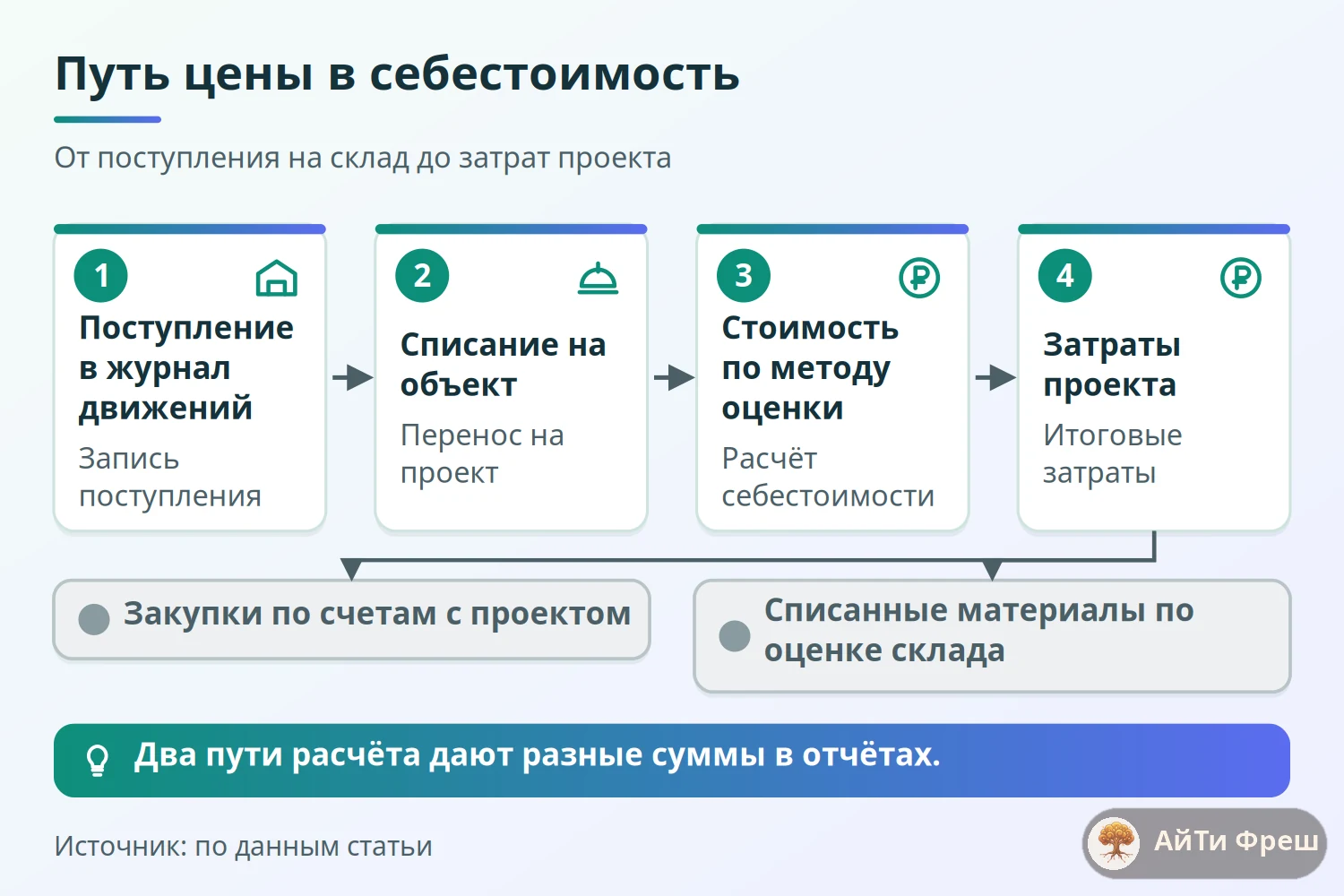Click the heading Списание на объект
The width and height of the screenshot is (1344, 896).
tap(504, 365)
